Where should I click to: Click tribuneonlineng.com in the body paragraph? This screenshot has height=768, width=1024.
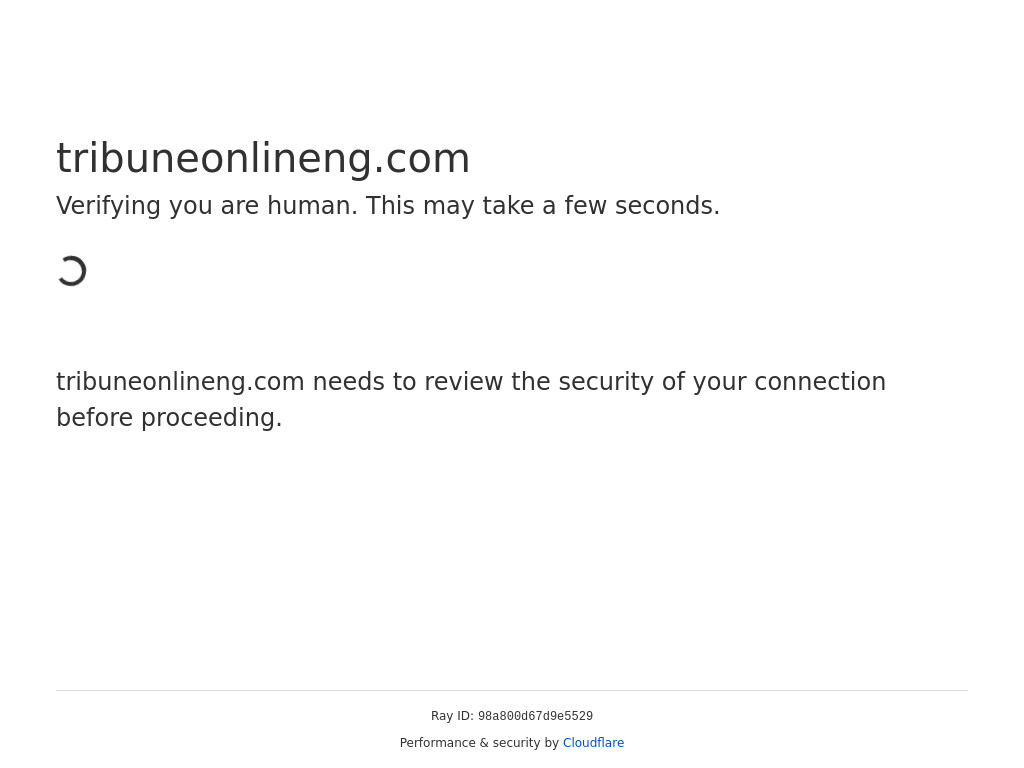[180, 382]
